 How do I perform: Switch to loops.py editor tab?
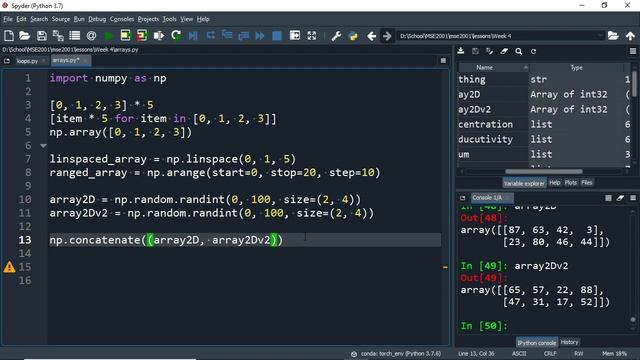27,61
